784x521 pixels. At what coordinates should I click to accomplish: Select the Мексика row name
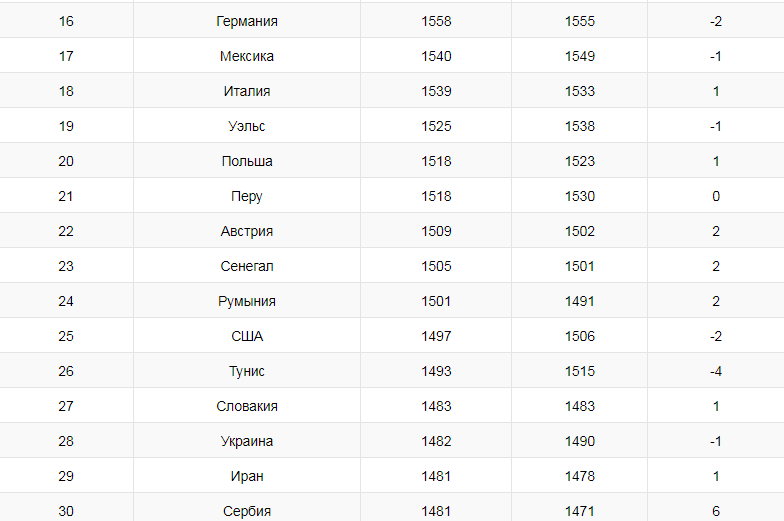point(247,56)
